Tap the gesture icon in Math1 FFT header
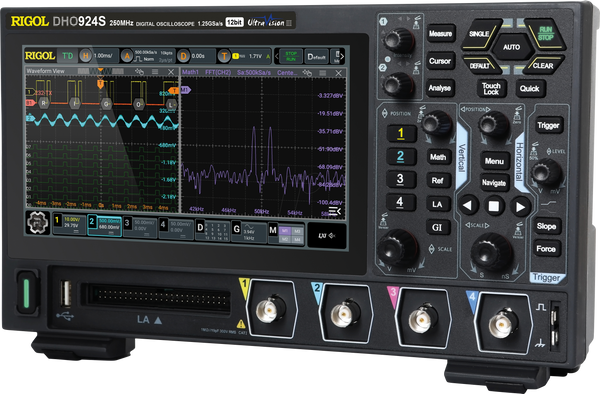 coord(307,73)
